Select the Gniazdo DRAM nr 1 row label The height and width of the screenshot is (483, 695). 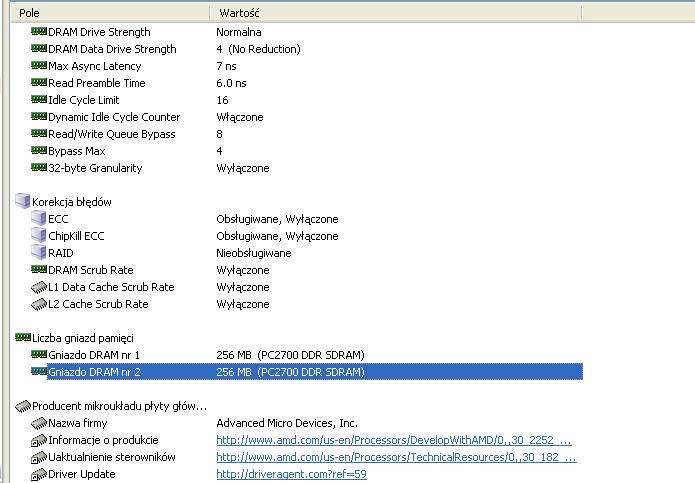[94, 355]
